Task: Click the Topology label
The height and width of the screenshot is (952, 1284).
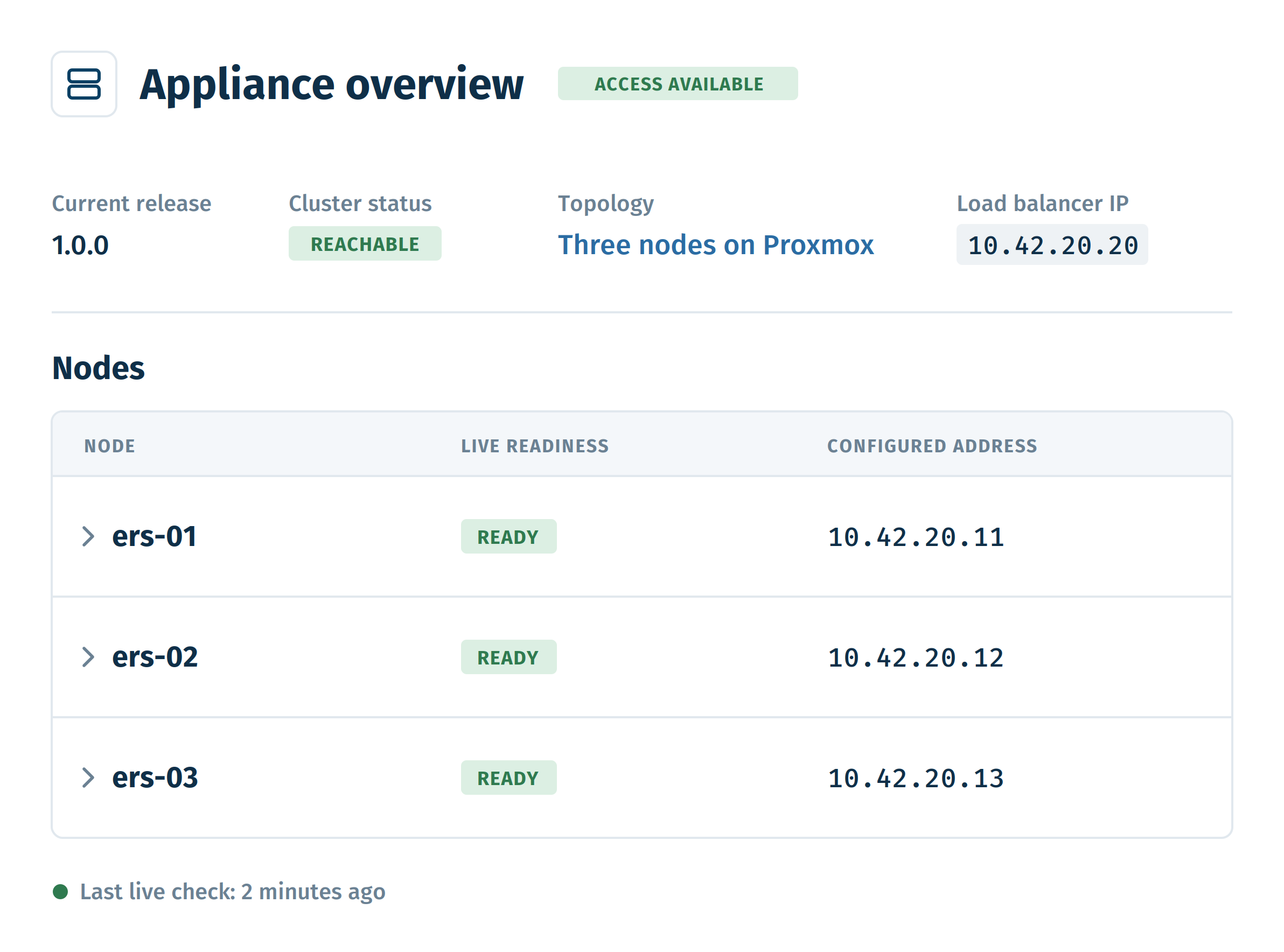Action: tap(606, 205)
